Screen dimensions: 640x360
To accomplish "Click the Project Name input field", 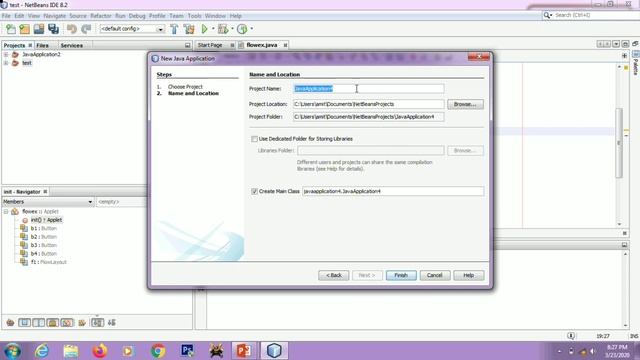I will click(369, 89).
